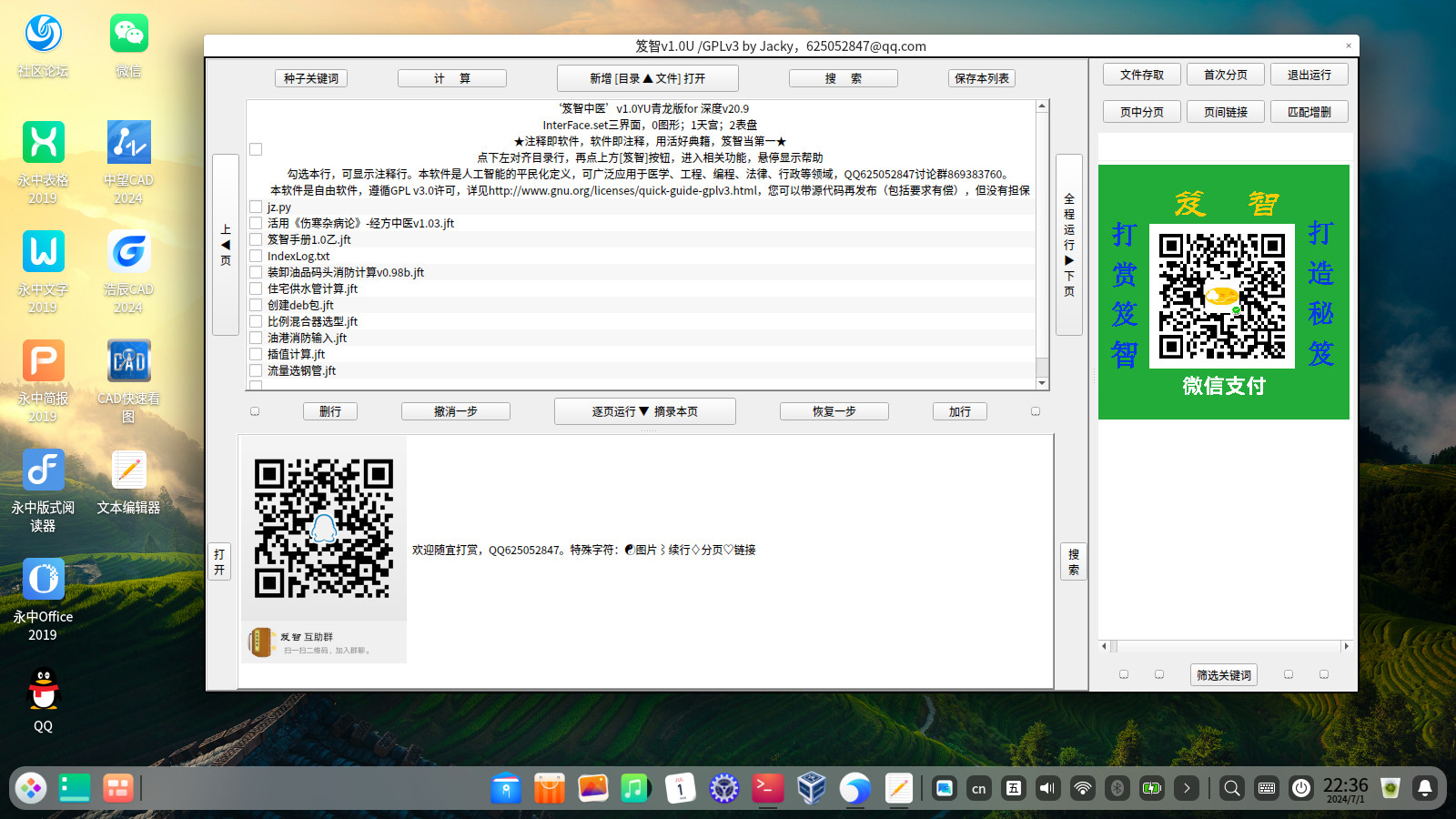This screenshot has height=819, width=1456.
Task: Open 永中表格 2019 desktop icon
Action: tap(43, 163)
